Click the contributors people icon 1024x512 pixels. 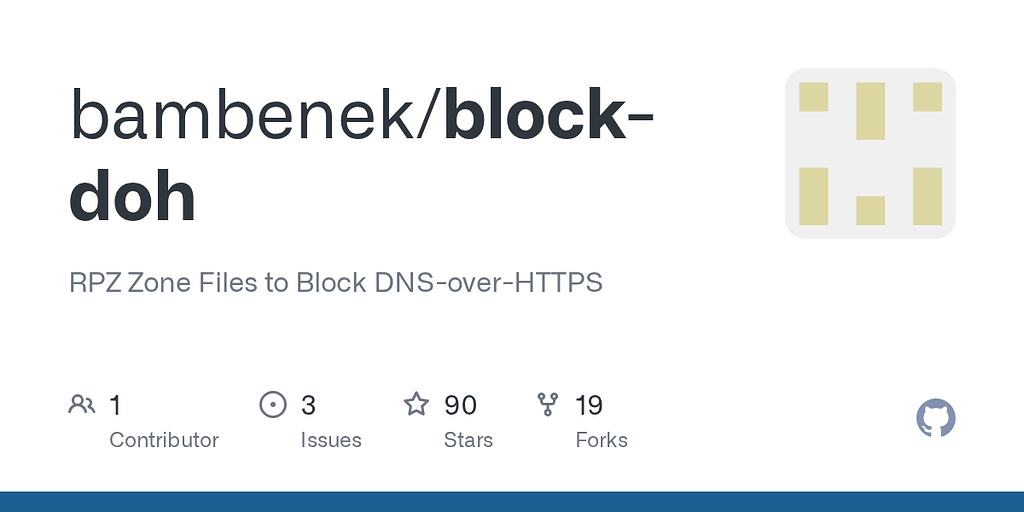(82, 405)
